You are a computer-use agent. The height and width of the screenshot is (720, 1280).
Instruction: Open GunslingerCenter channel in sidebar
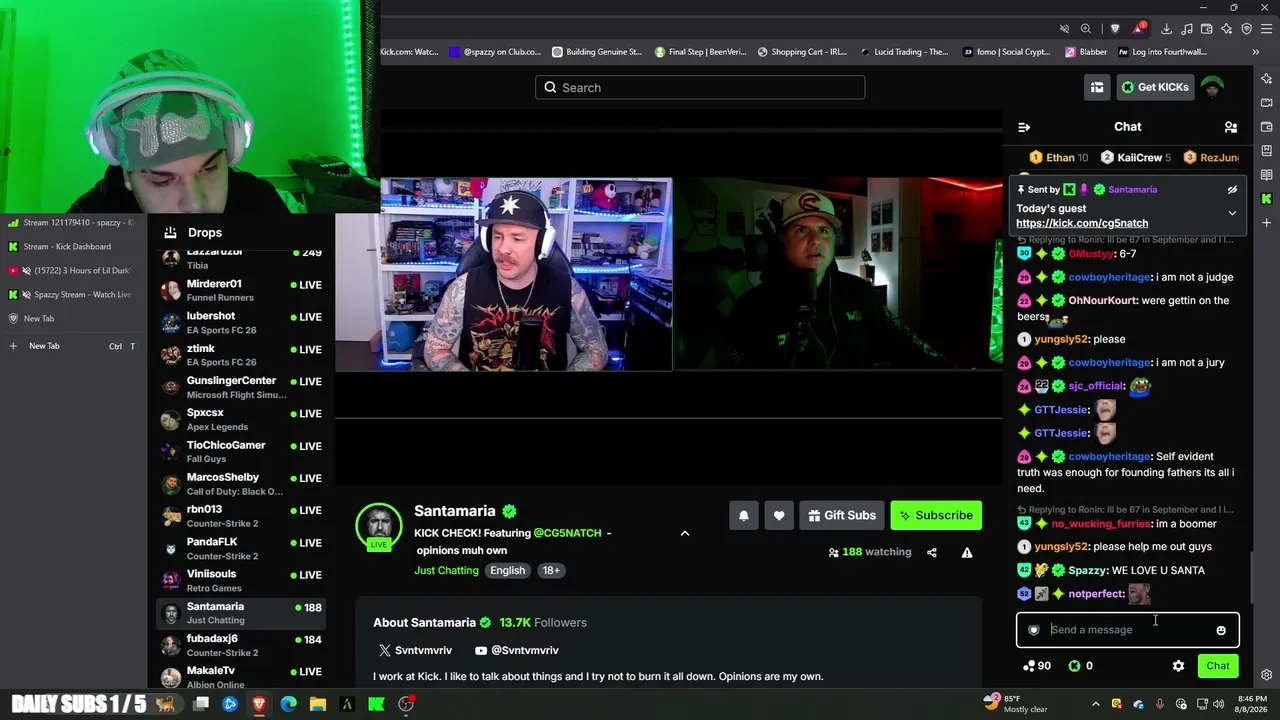tap(241, 387)
